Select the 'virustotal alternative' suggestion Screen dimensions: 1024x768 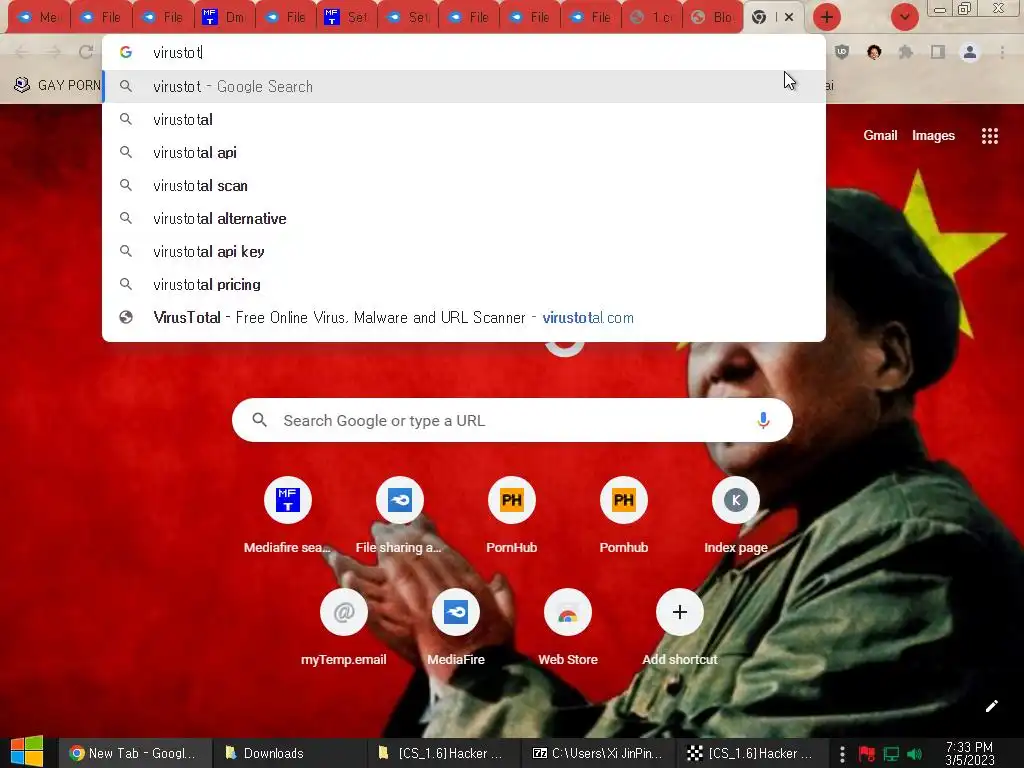coord(464,219)
